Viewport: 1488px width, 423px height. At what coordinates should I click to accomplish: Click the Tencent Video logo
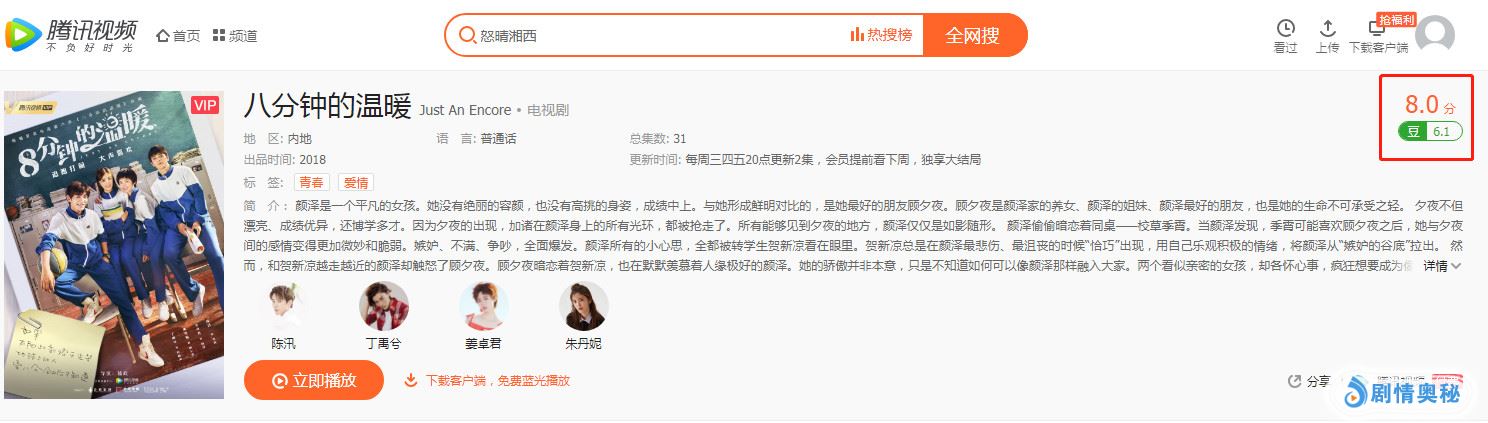[x=71, y=35]
